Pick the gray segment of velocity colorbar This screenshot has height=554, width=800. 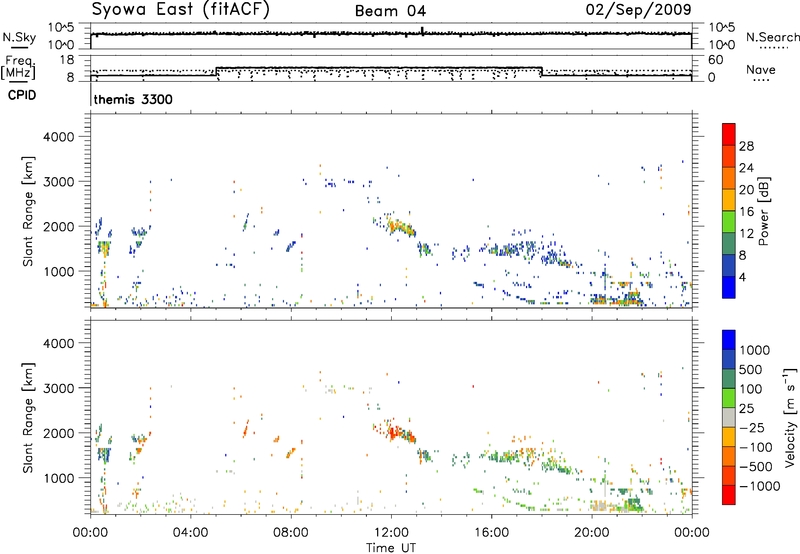coord(729,418)
